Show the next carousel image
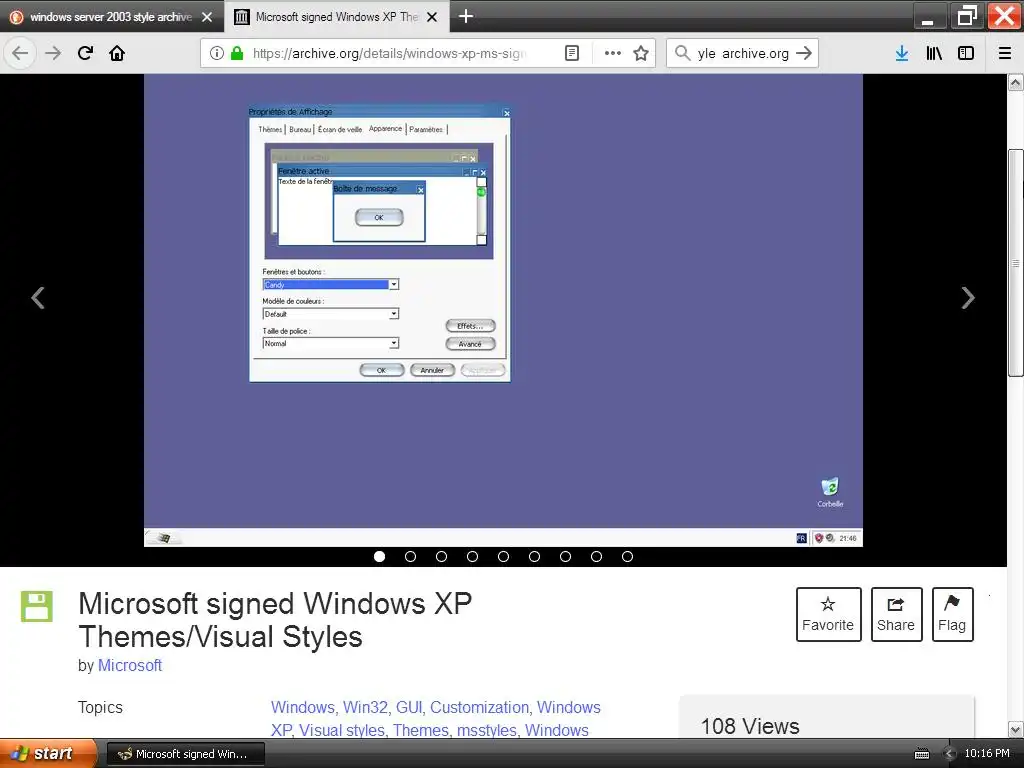The width and height of the screenshot is (1024, 768). [968, 298]
